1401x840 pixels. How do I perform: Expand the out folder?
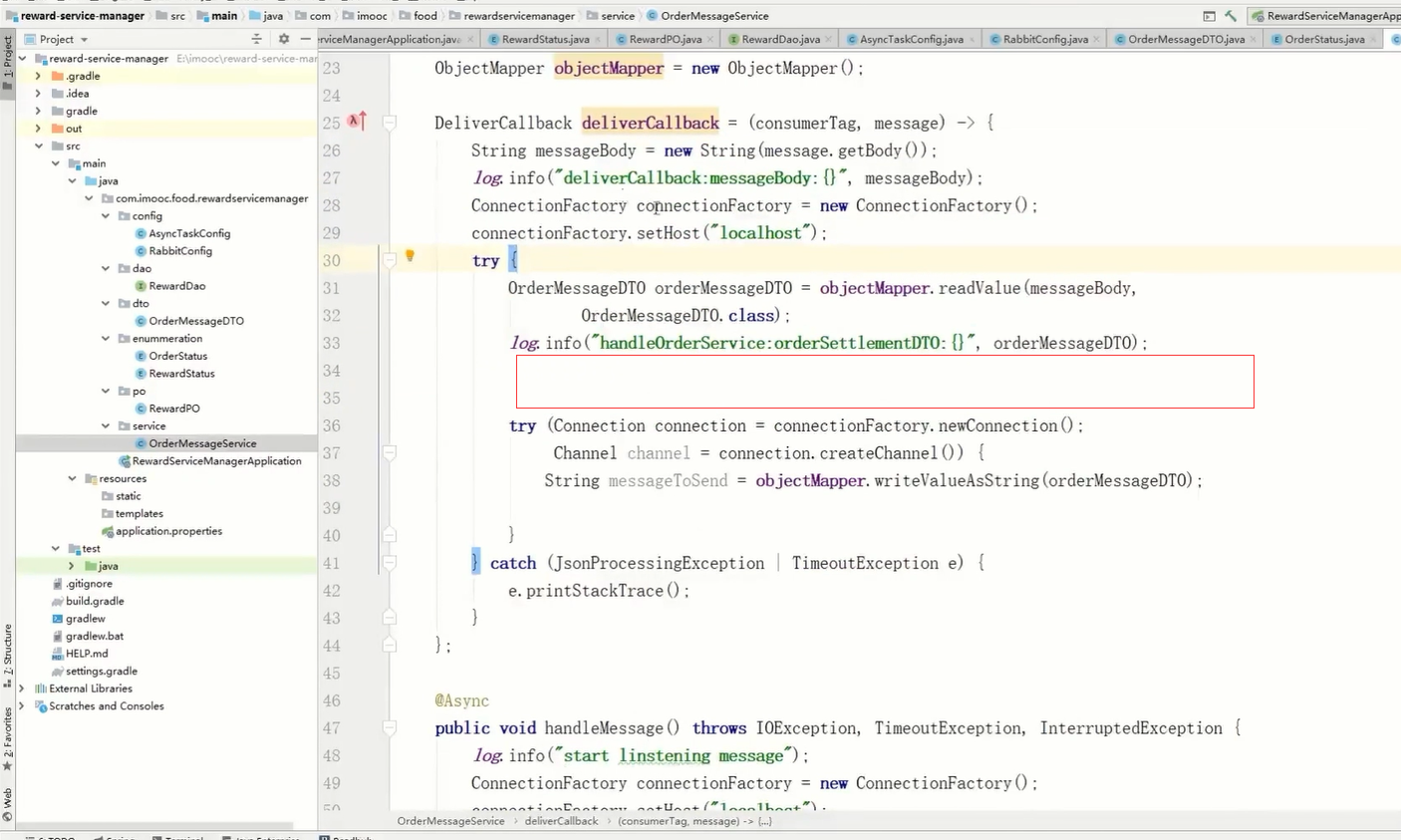coord(39,129)
